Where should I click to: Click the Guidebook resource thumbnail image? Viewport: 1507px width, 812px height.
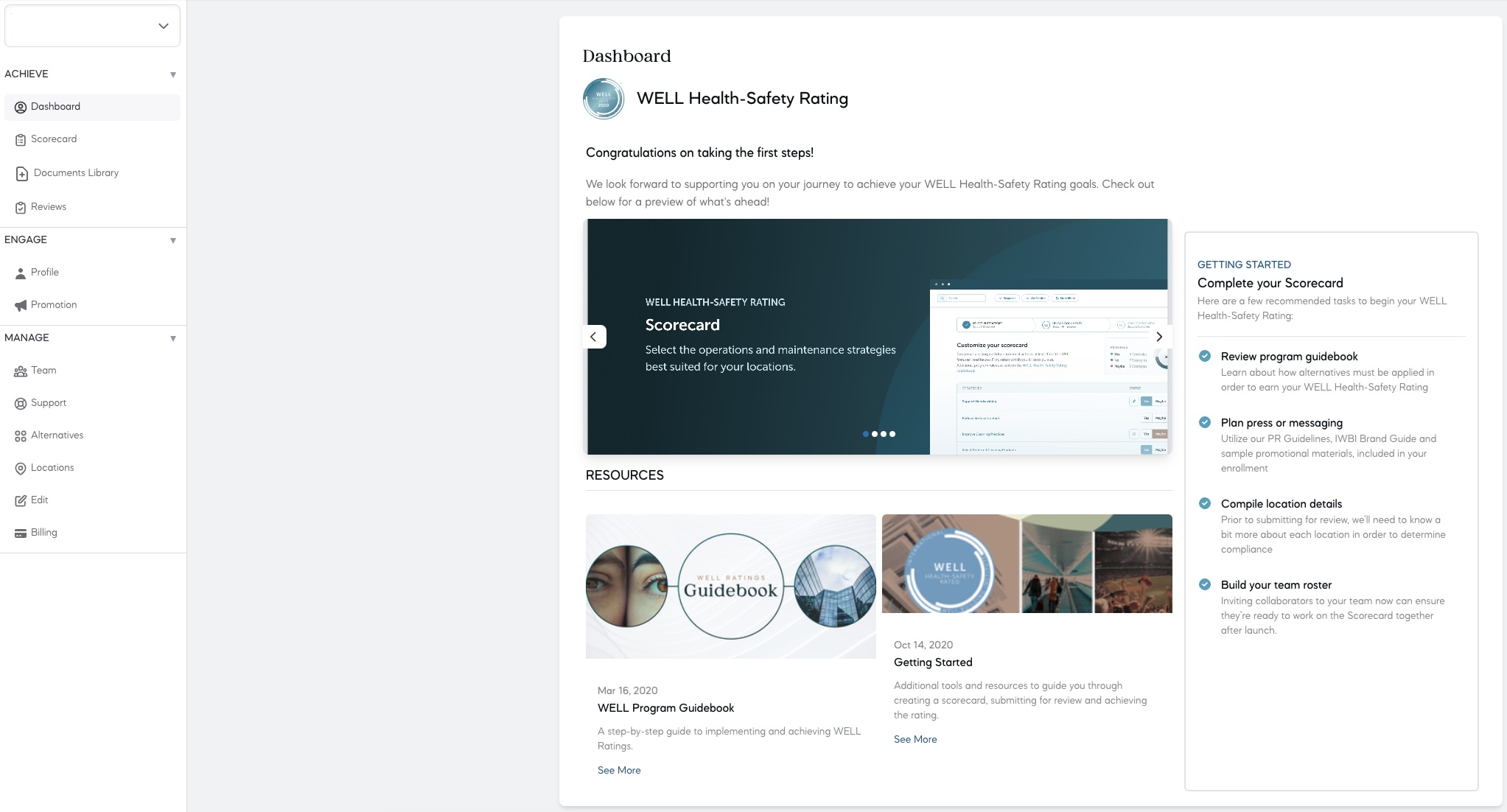pyautogui.click(x=731, y=587)
